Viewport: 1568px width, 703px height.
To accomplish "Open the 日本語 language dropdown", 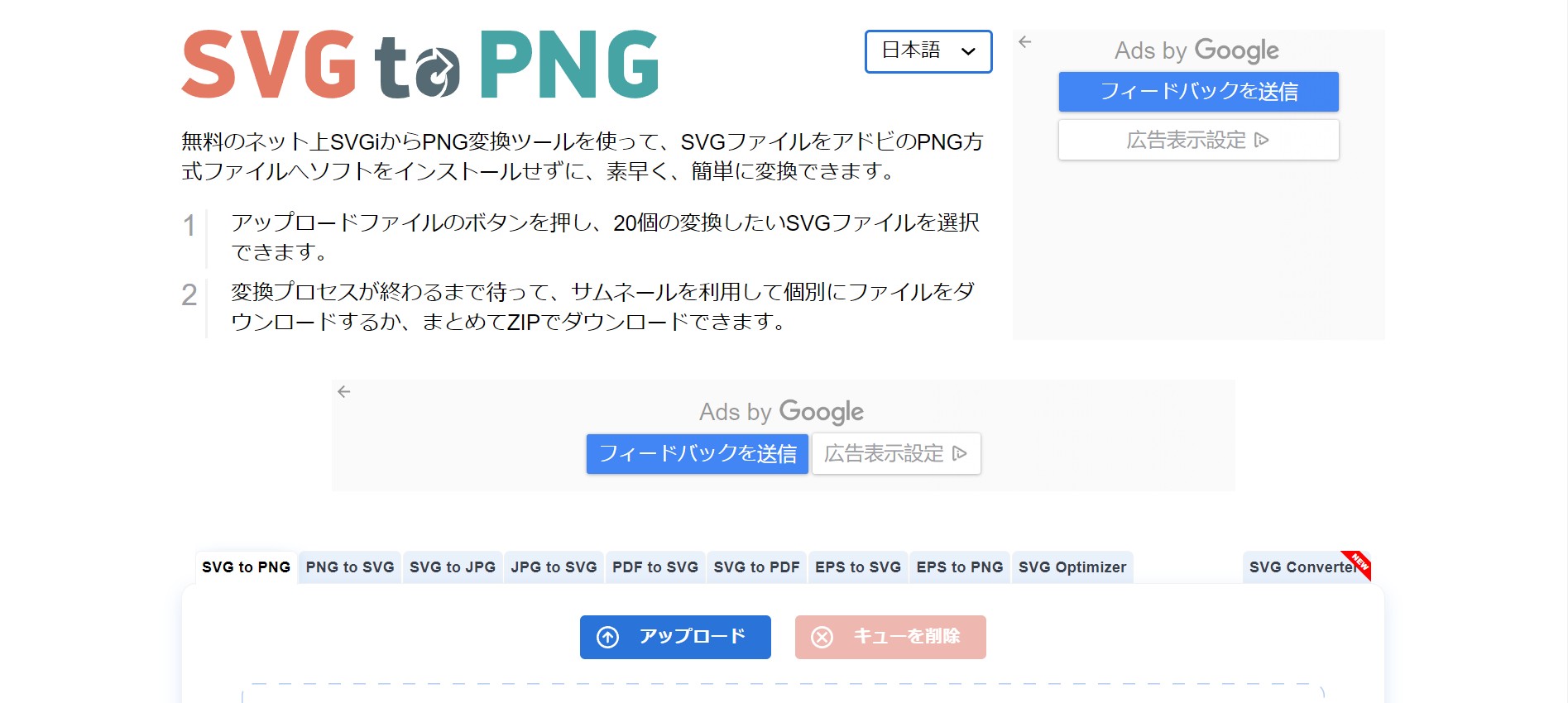I will click(928, 51).
